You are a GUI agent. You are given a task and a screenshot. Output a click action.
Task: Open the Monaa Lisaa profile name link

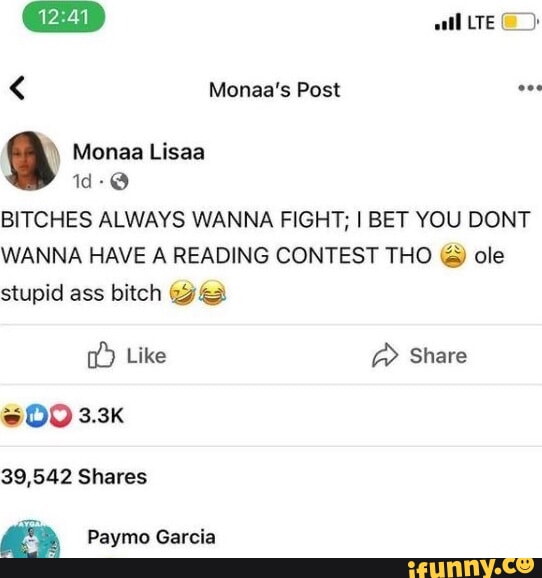click(139, 152)
